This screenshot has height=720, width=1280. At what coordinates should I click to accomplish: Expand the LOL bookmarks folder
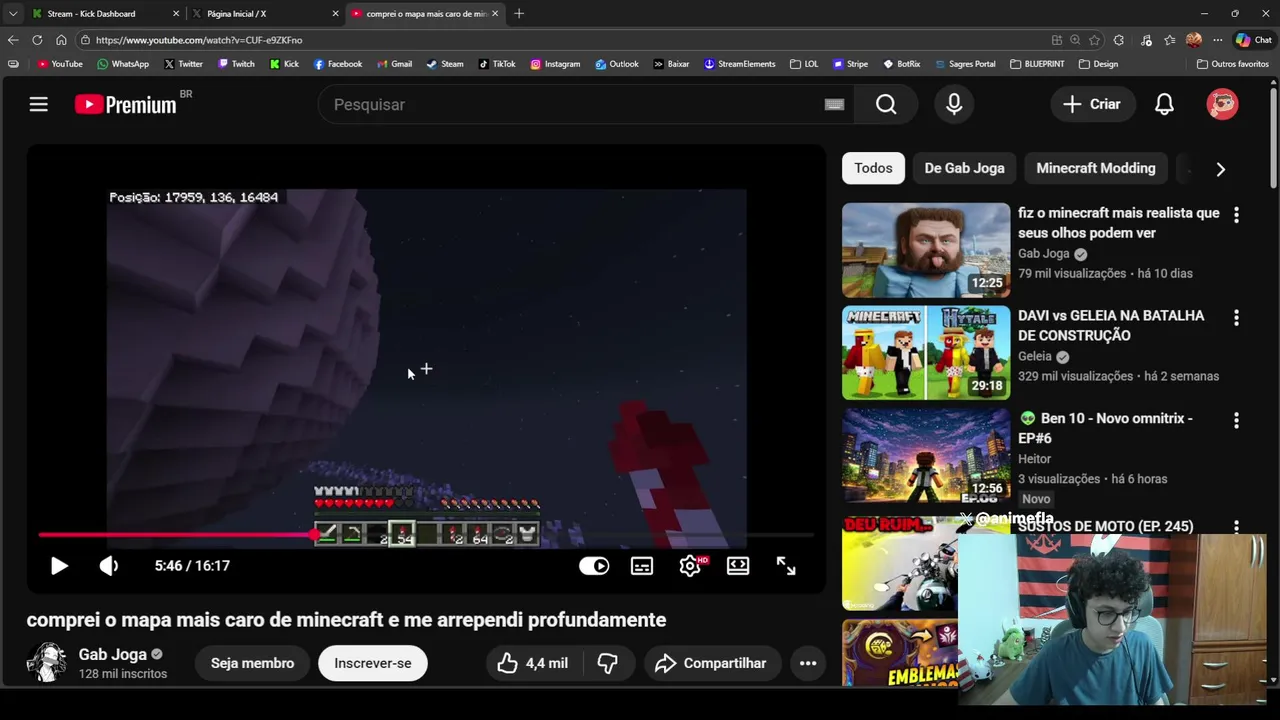(804, 64)
